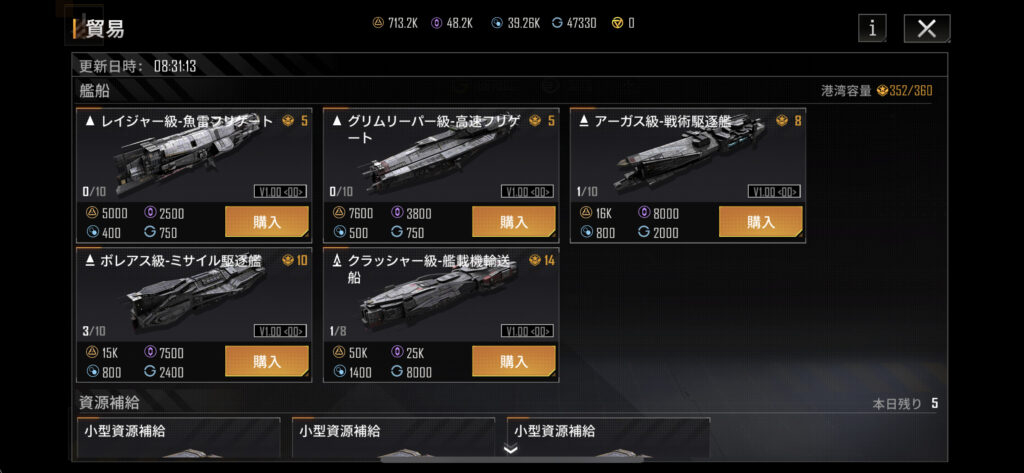Buy the グリムリーパー級 high-speed frigate
The height and width of the screenshot is (473, 1024).
tap(514, 221)
